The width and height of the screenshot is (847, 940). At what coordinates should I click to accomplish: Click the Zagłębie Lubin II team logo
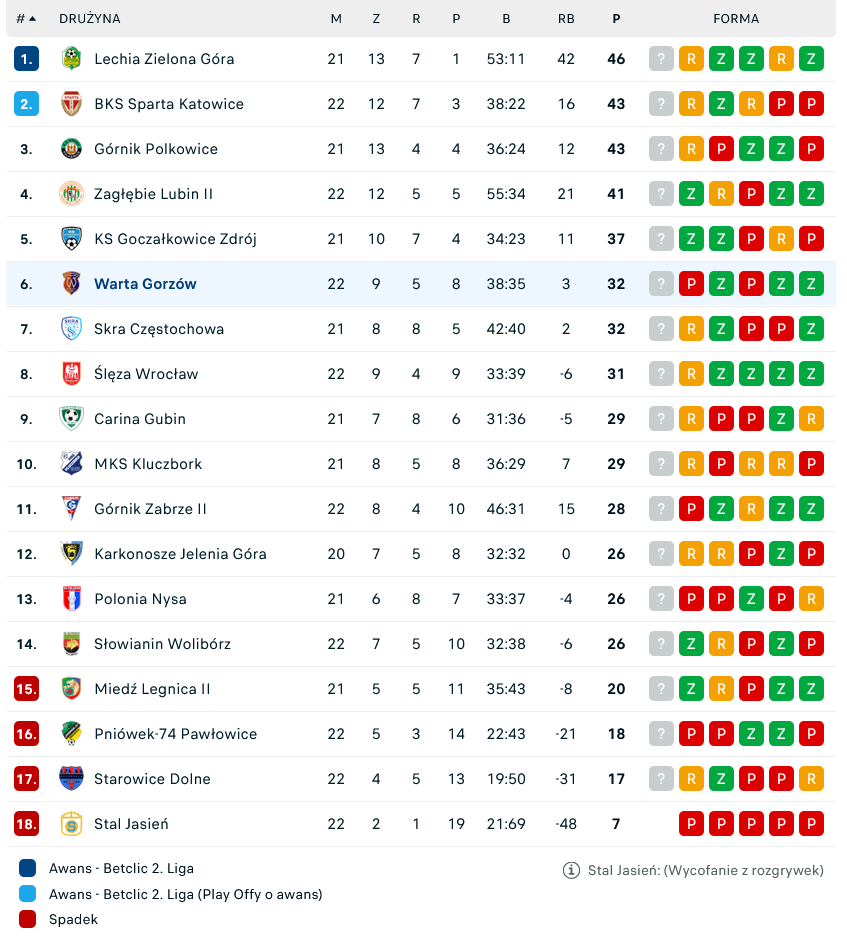[x=71, y=194]
